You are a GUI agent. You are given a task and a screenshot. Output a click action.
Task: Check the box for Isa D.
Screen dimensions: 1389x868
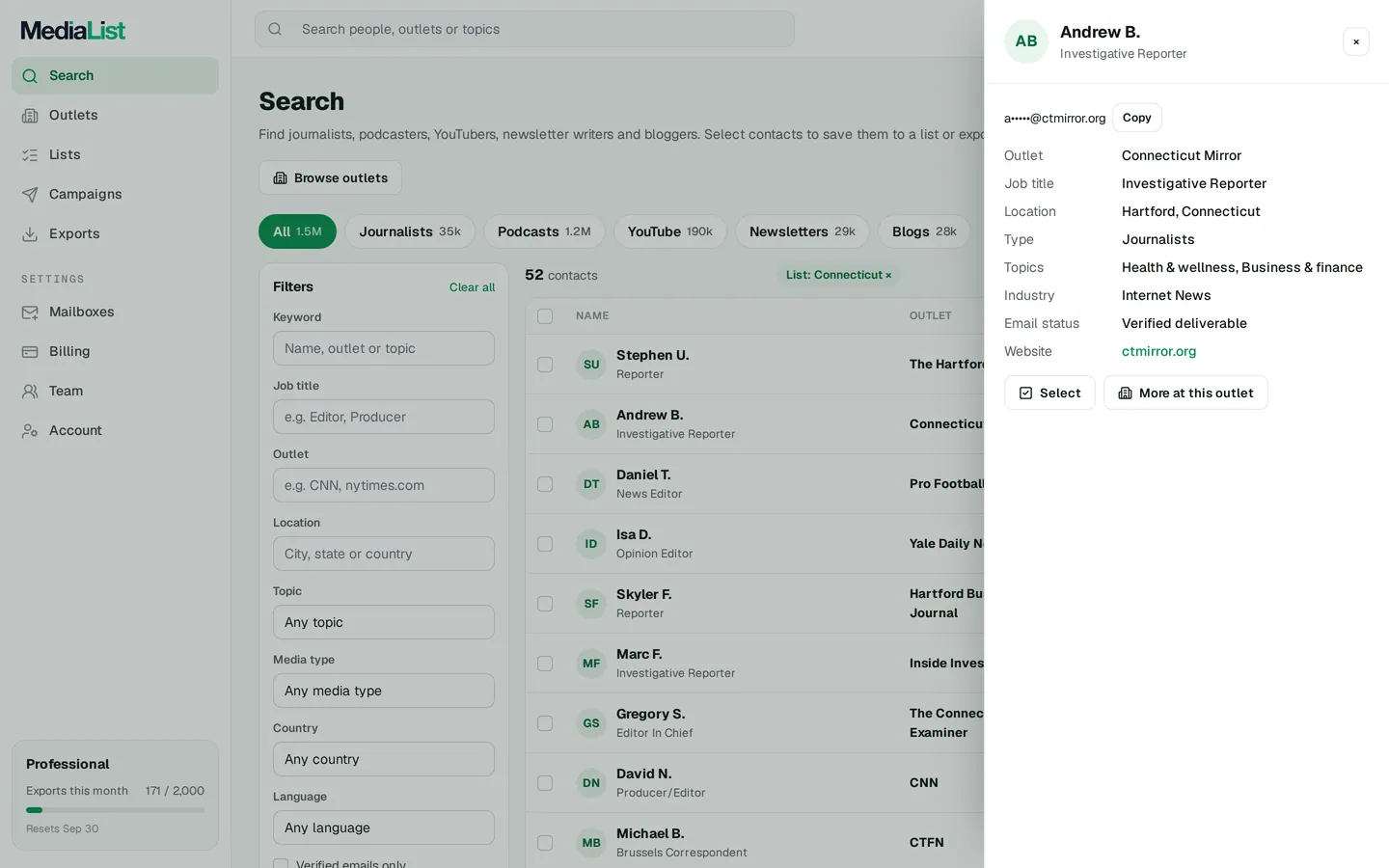pos(545,544)
